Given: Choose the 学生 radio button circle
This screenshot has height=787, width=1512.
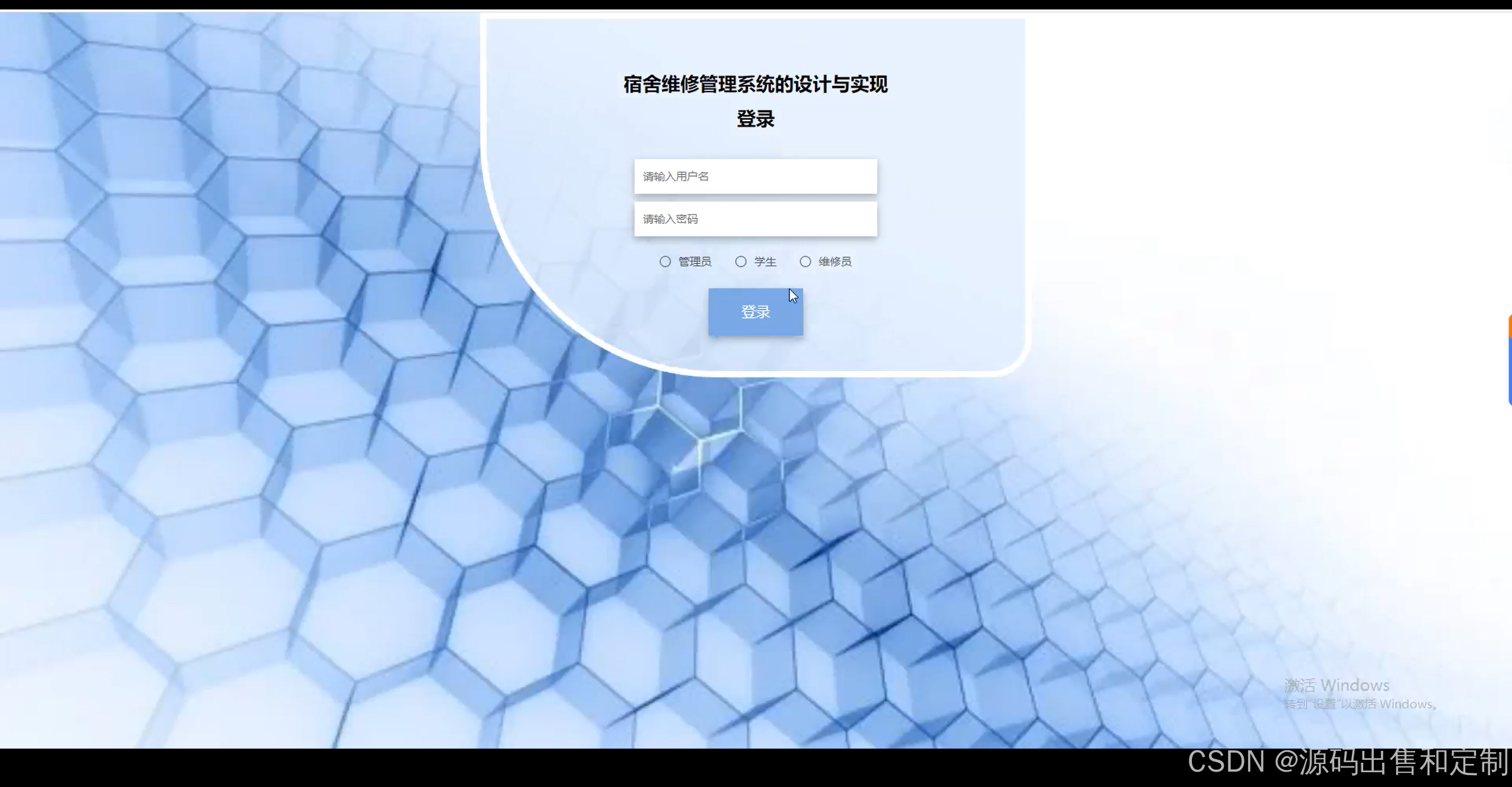Looking at the screenshot, I should [x=741, y=262].
